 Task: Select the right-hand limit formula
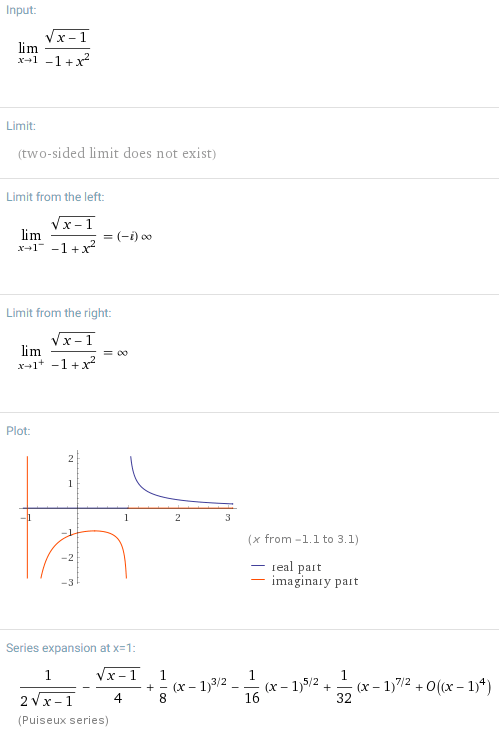point(73,352)
